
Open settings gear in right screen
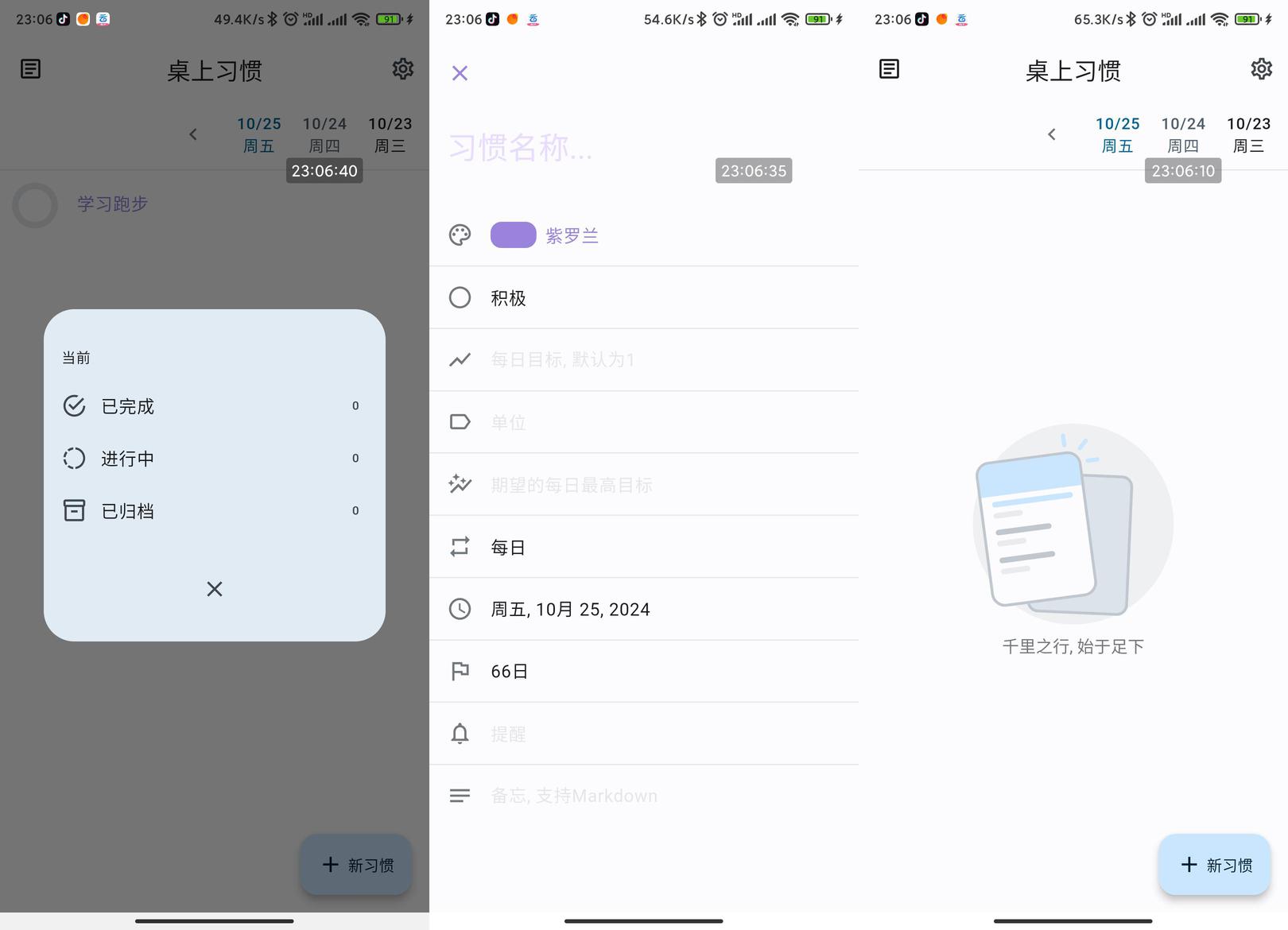[1262, 69]
